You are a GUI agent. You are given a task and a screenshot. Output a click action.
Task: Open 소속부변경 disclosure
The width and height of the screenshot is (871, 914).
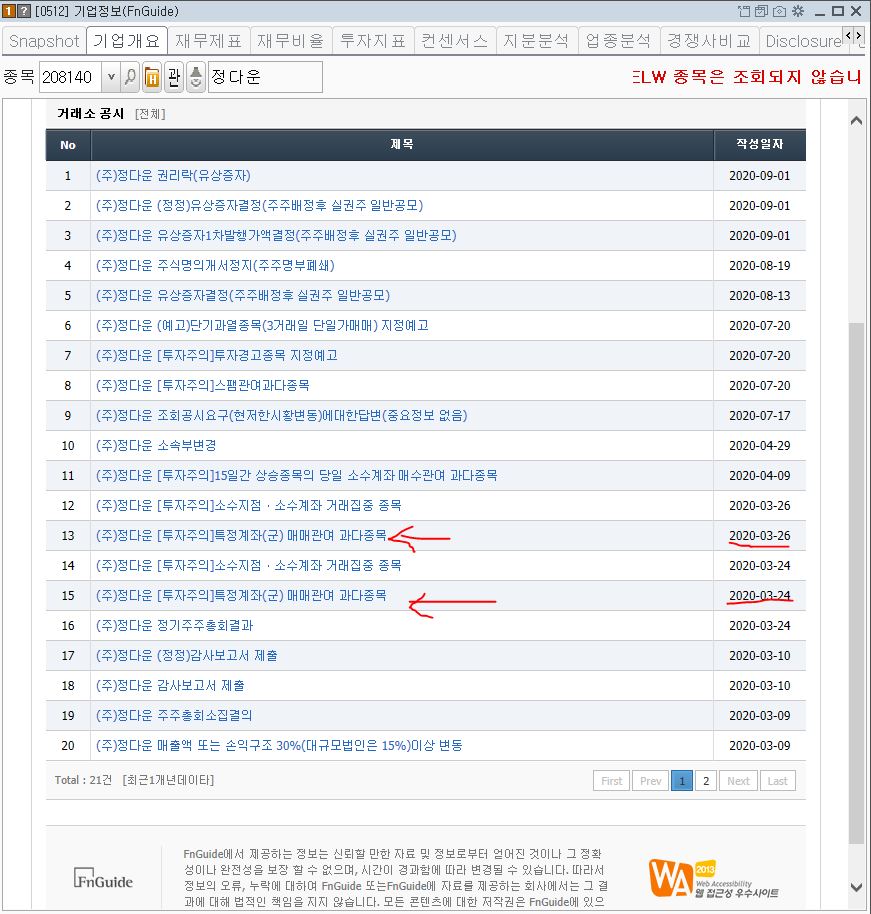coord(156,445)
